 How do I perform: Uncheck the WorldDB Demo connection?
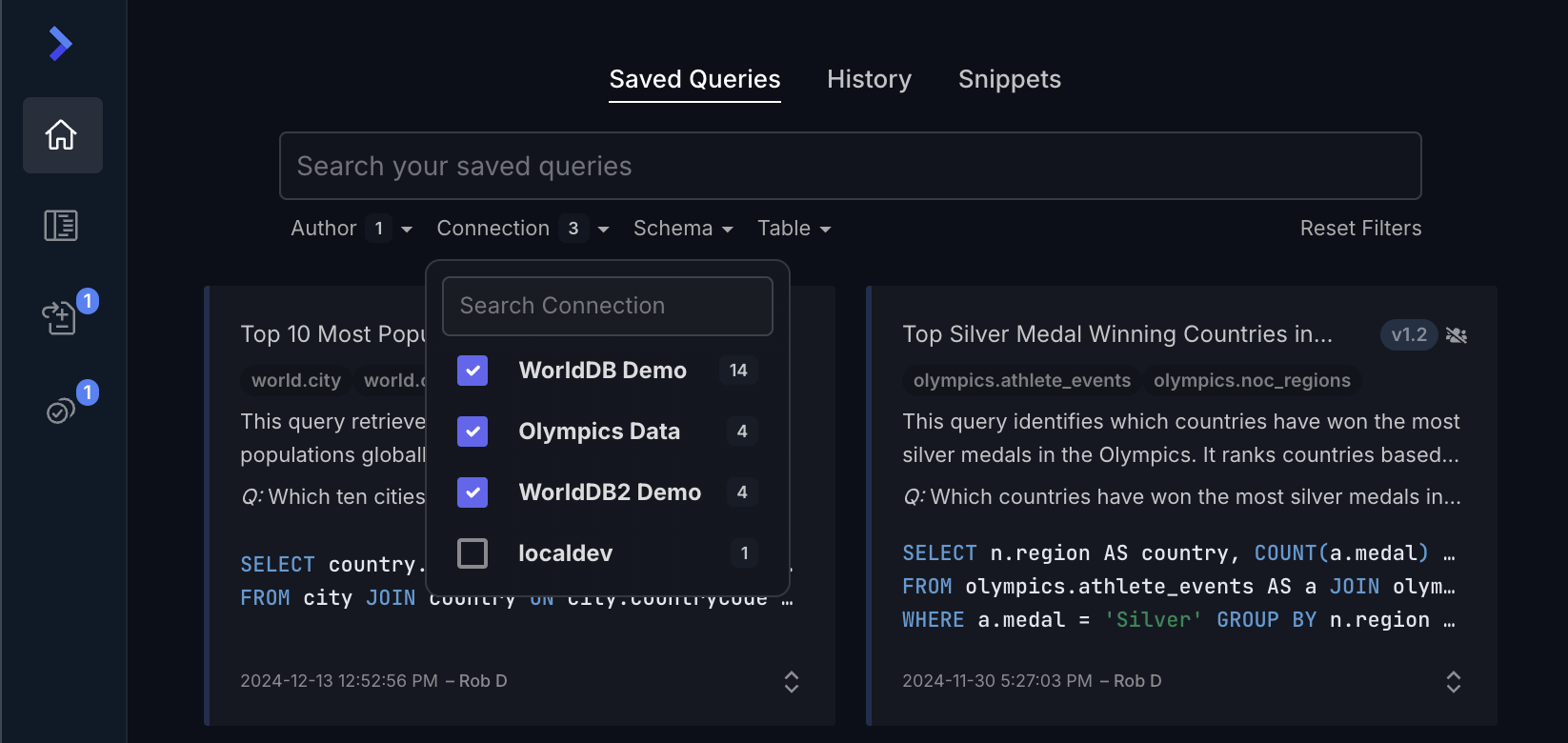pos(472,371)
